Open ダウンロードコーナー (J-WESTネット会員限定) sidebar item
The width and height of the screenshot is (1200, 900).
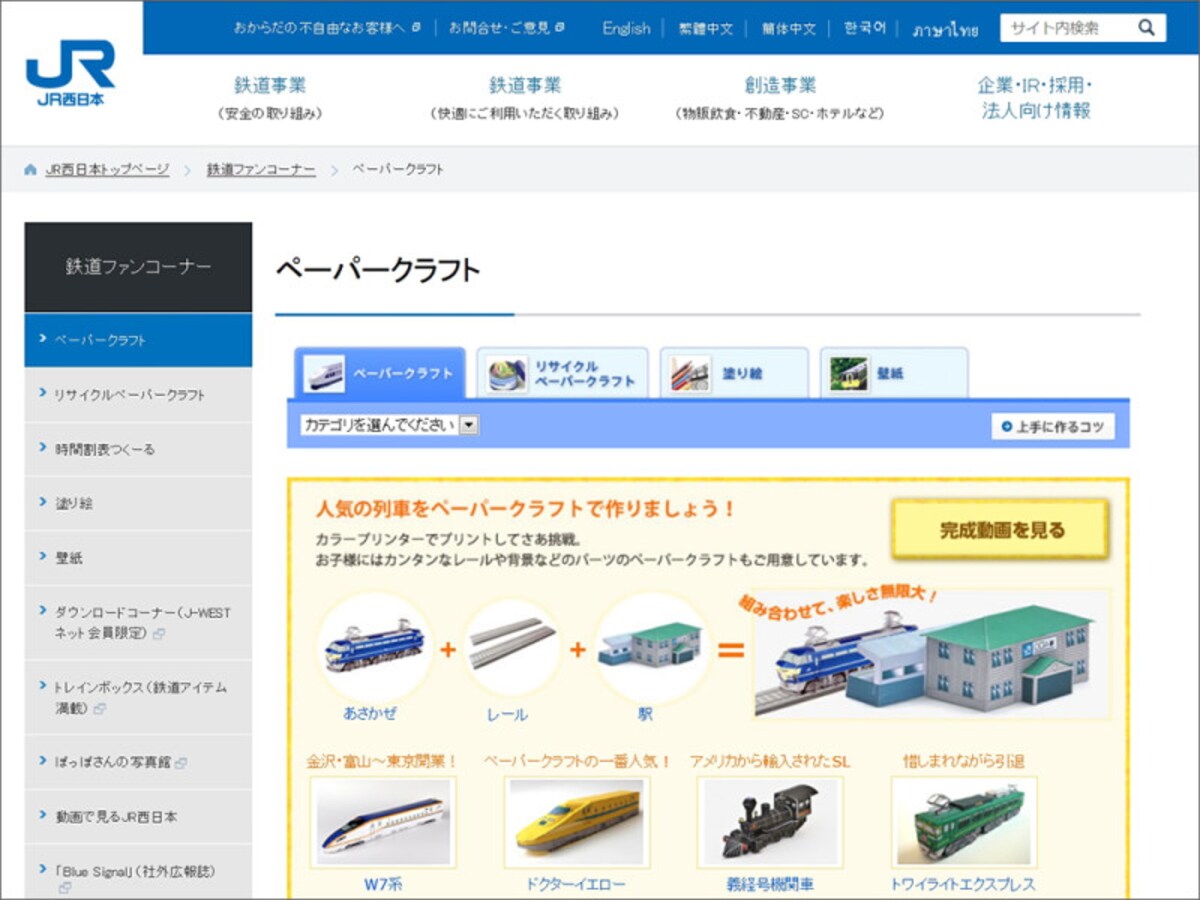[138, 622]
